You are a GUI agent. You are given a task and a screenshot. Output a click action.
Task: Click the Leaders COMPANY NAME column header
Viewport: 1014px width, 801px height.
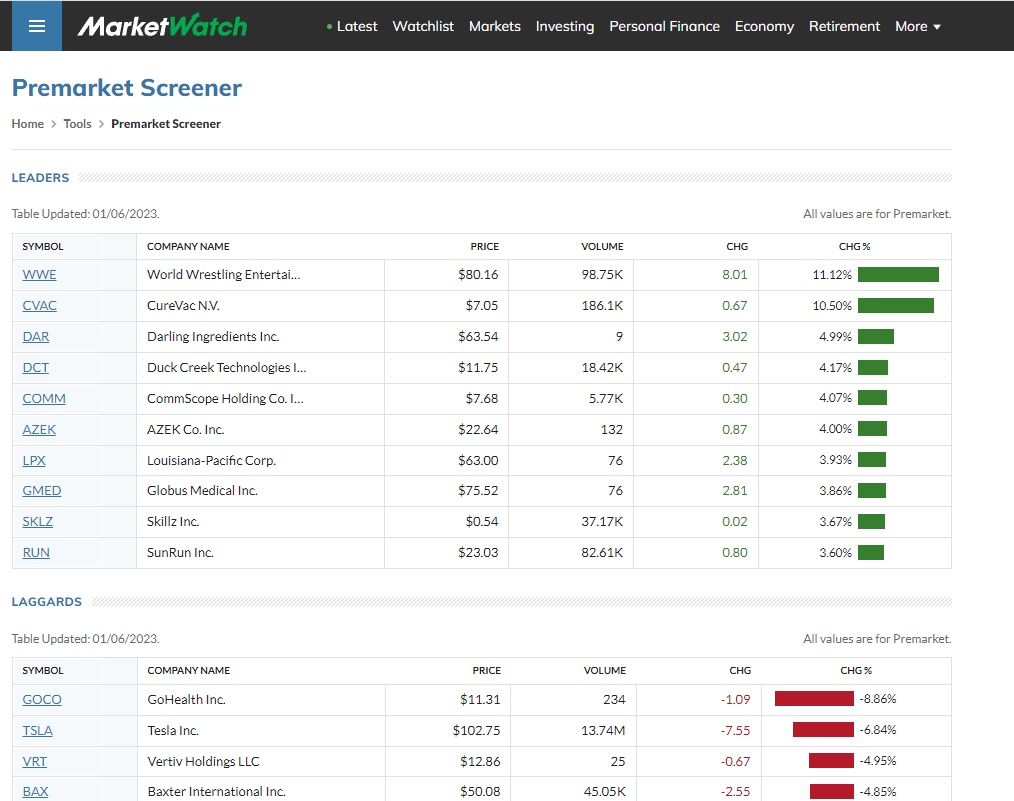point(188,246)
